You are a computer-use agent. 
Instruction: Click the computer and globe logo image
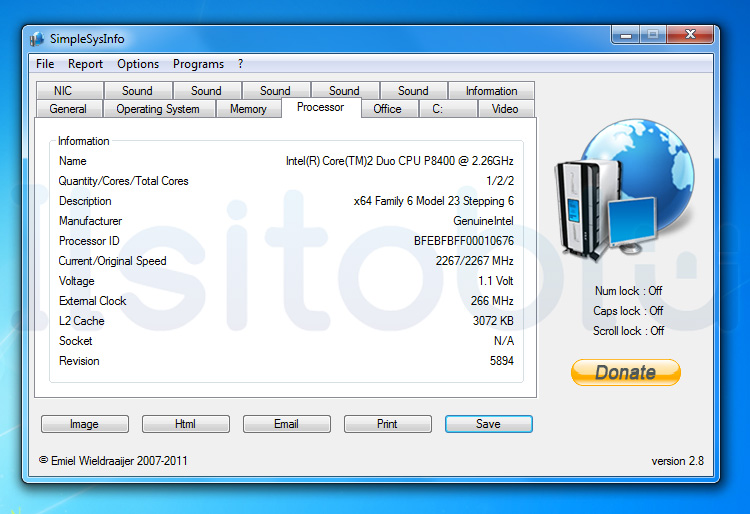click(x=624, y=190)
